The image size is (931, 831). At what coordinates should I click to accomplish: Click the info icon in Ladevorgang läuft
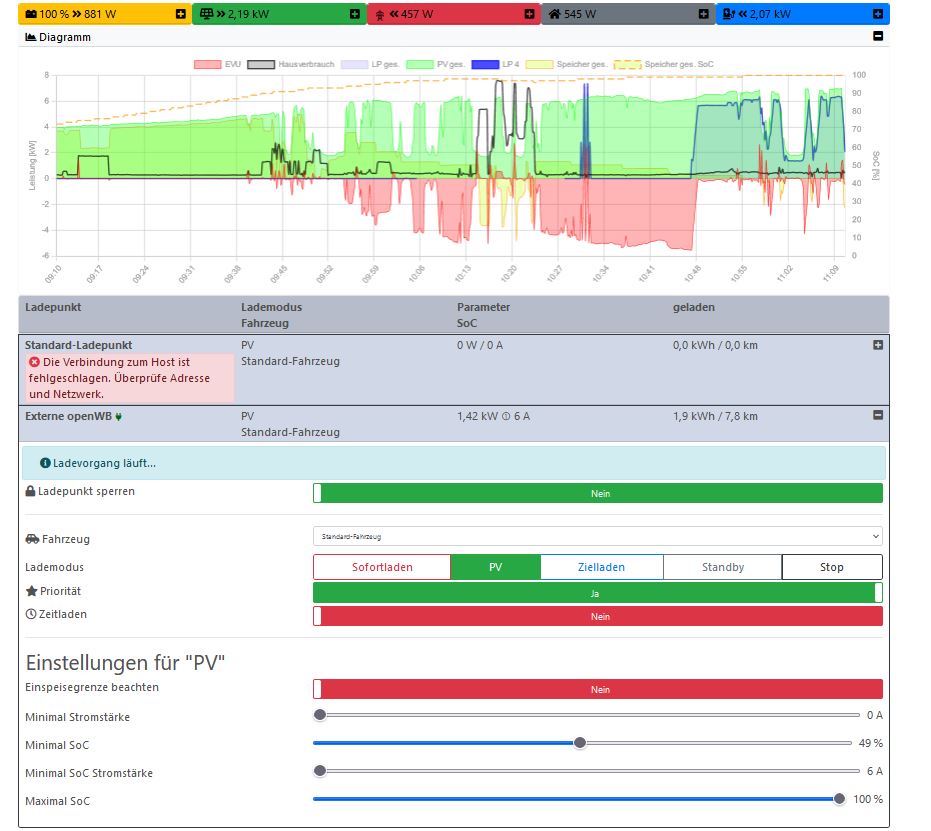click(x=45, y=463)
